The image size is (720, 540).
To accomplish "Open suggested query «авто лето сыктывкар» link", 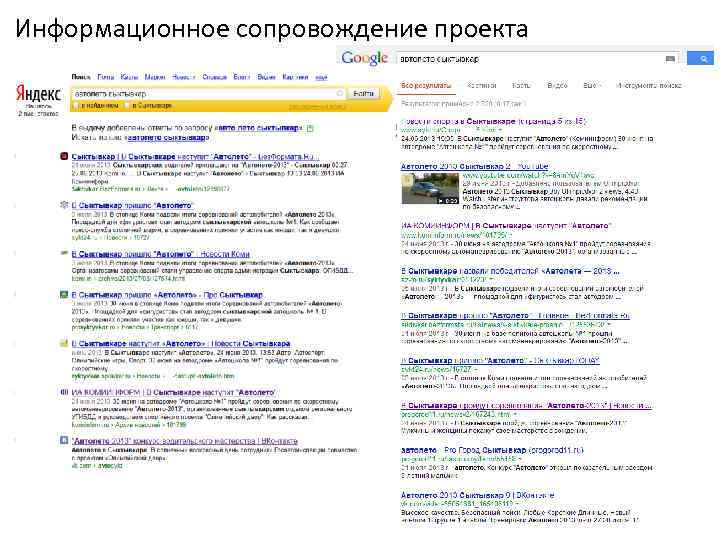I will point(259,128).
